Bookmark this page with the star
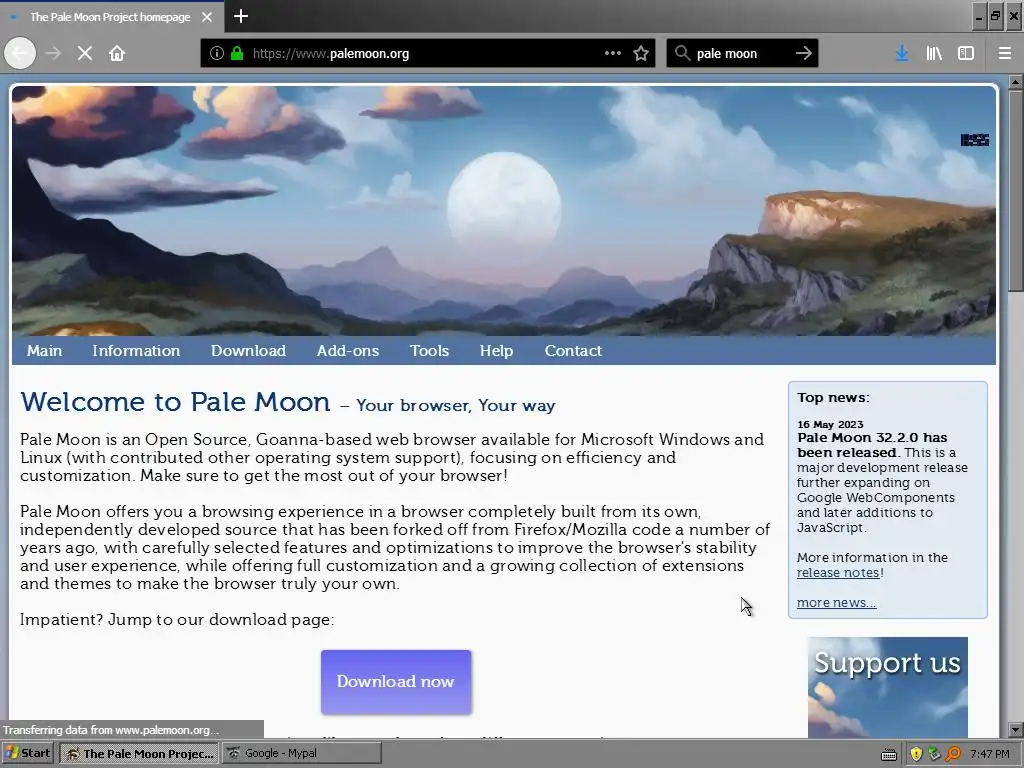The image size is (1024, 768). click(641, 53)
